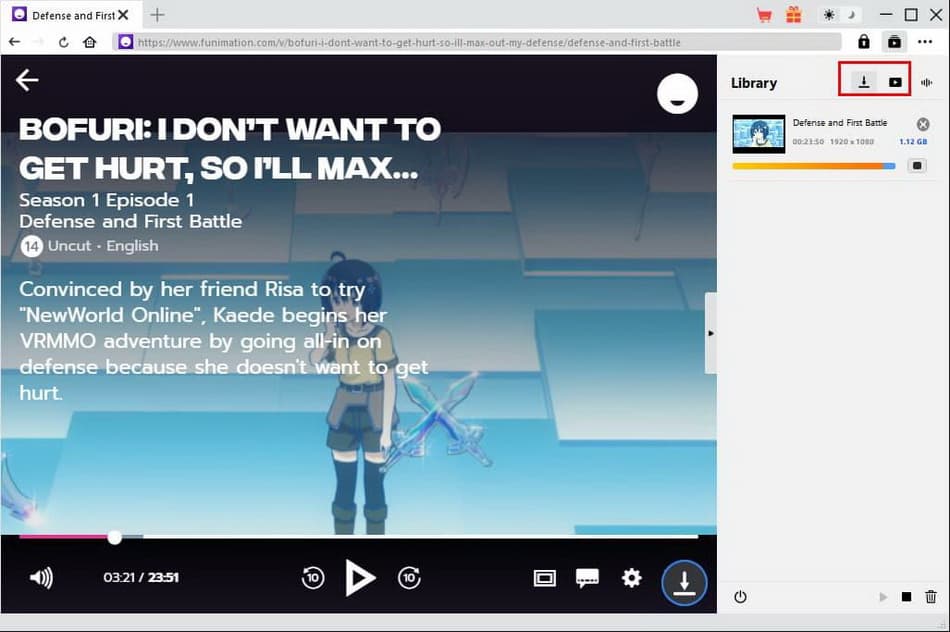The image size is (950, 632).
Task: Open the three-dots more menu
Action: 925,42
